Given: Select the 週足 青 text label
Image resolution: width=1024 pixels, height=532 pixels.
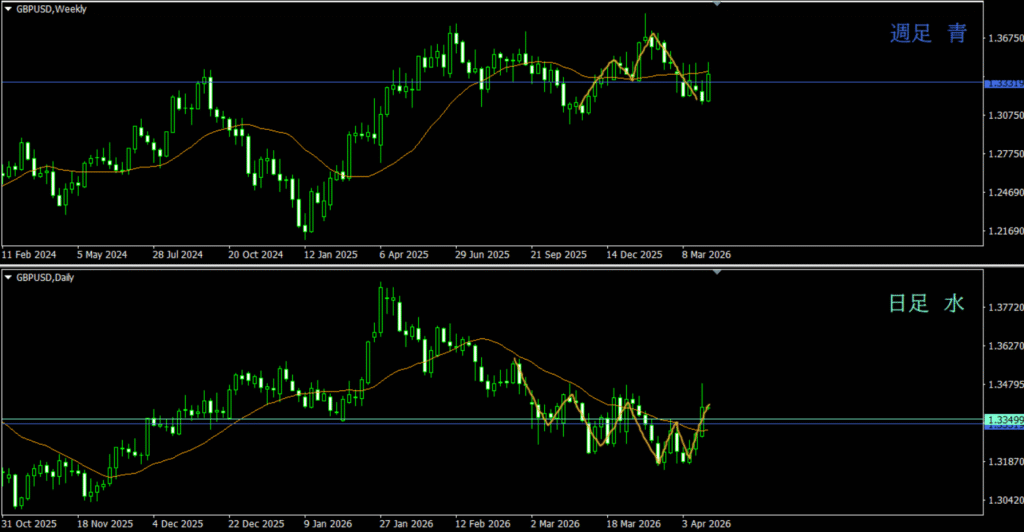Looking at the screenshot, I should click(x=929, y=34).
